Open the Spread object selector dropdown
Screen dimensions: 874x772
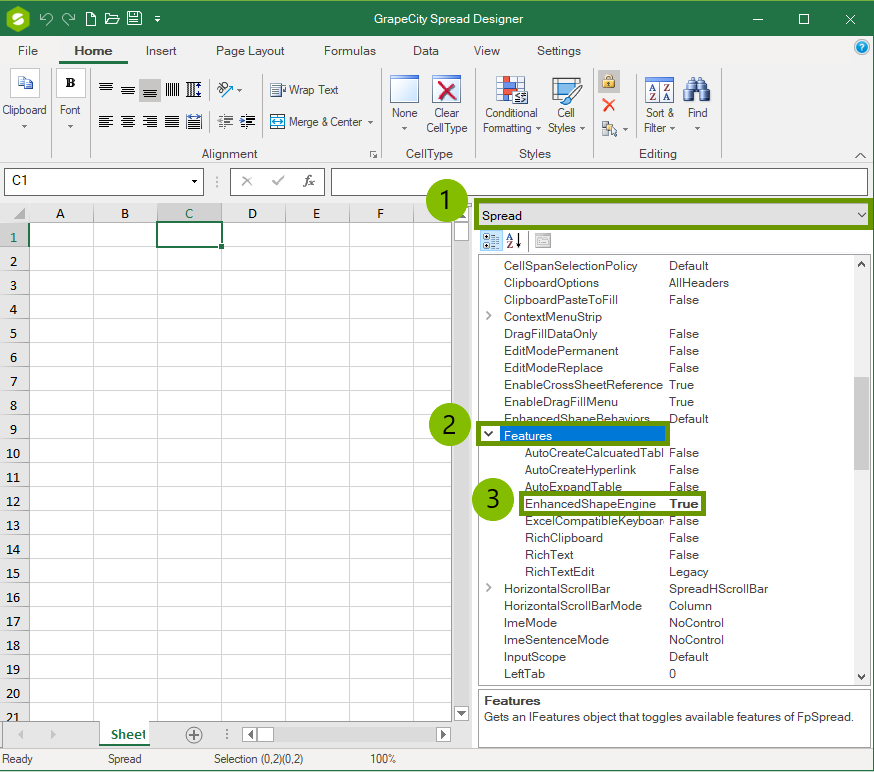861,215
